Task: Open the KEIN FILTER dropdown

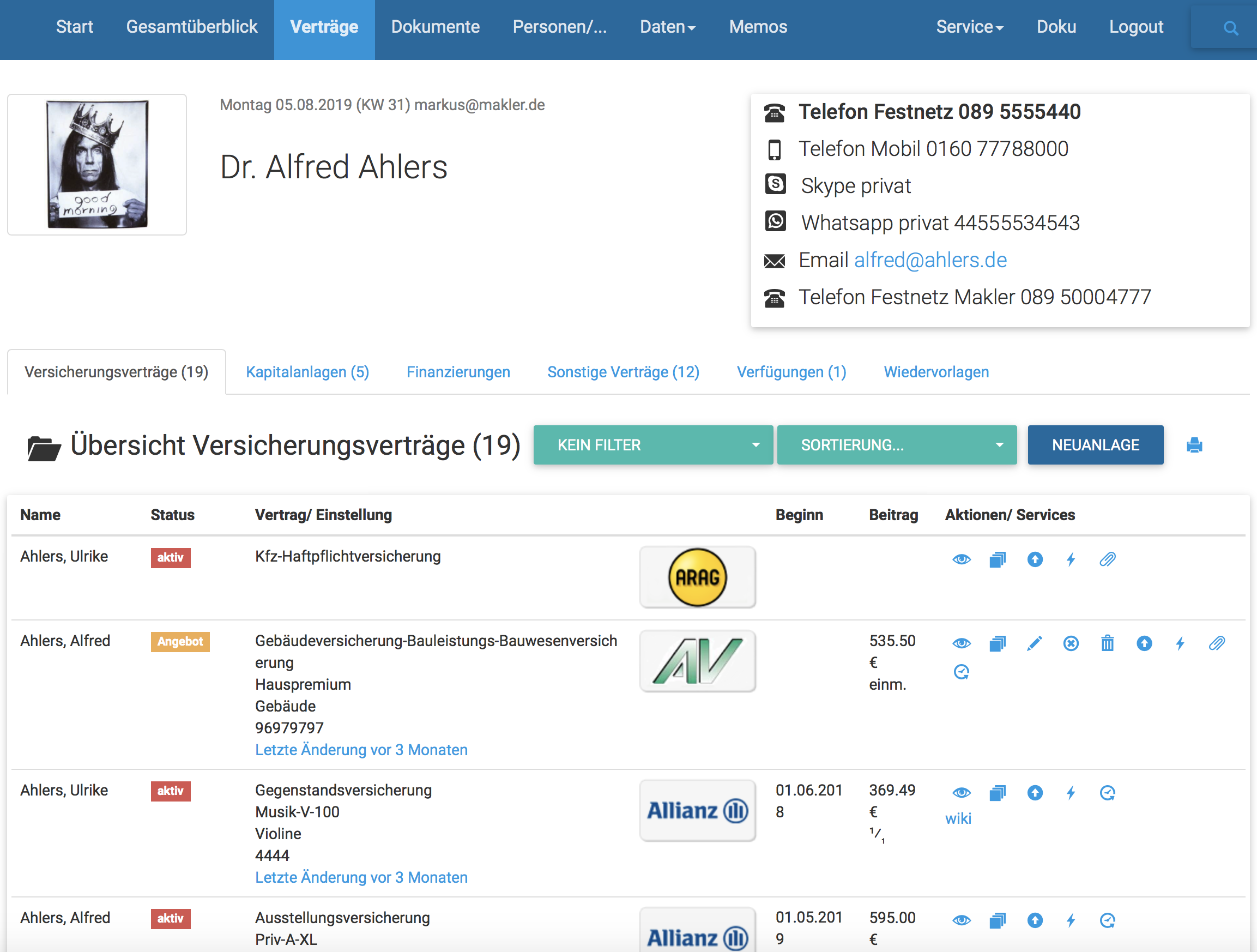Action: point(653,445)
